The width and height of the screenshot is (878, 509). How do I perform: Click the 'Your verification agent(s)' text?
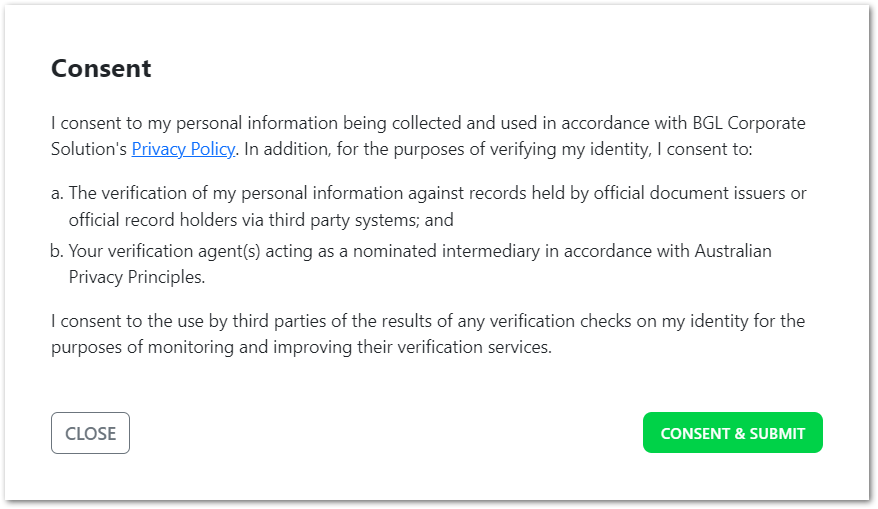[165, 251]
